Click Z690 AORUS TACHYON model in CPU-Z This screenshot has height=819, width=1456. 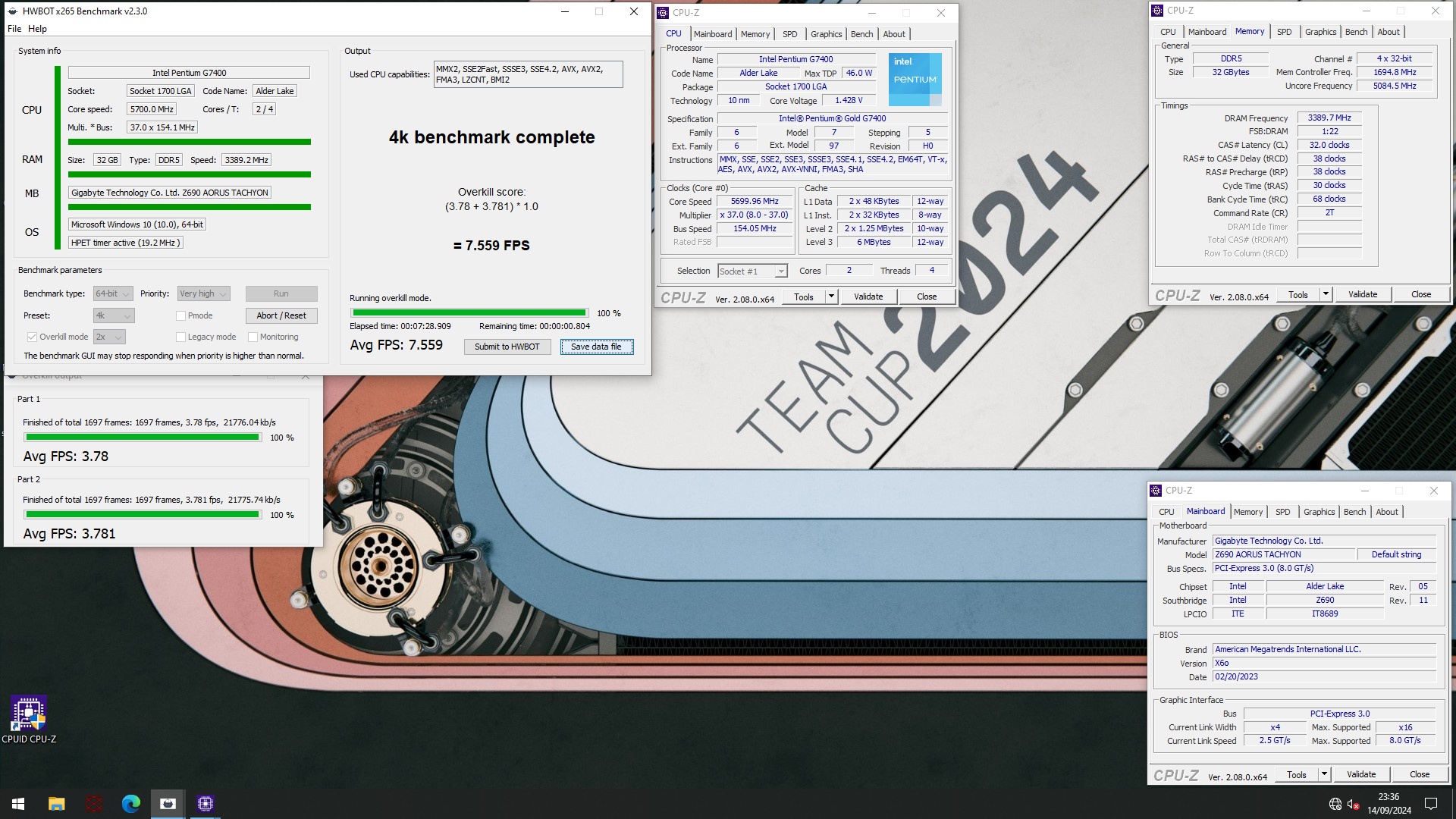(x=1283, y=554)
